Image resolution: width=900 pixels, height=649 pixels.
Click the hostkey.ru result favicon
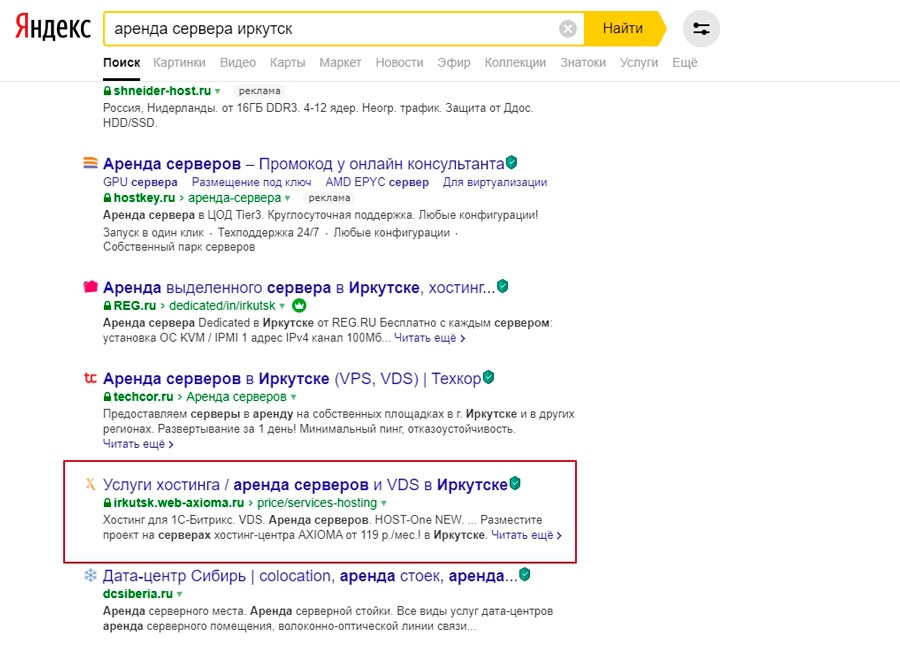[x=90, y=164]
